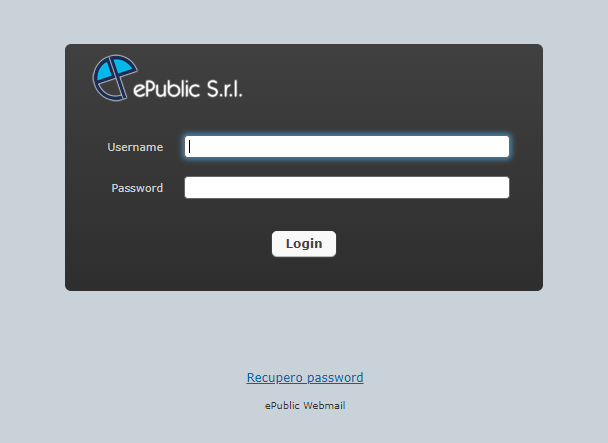Click the blinking cursor in the Username box
The image size is (608, 443).
(190, 147)
